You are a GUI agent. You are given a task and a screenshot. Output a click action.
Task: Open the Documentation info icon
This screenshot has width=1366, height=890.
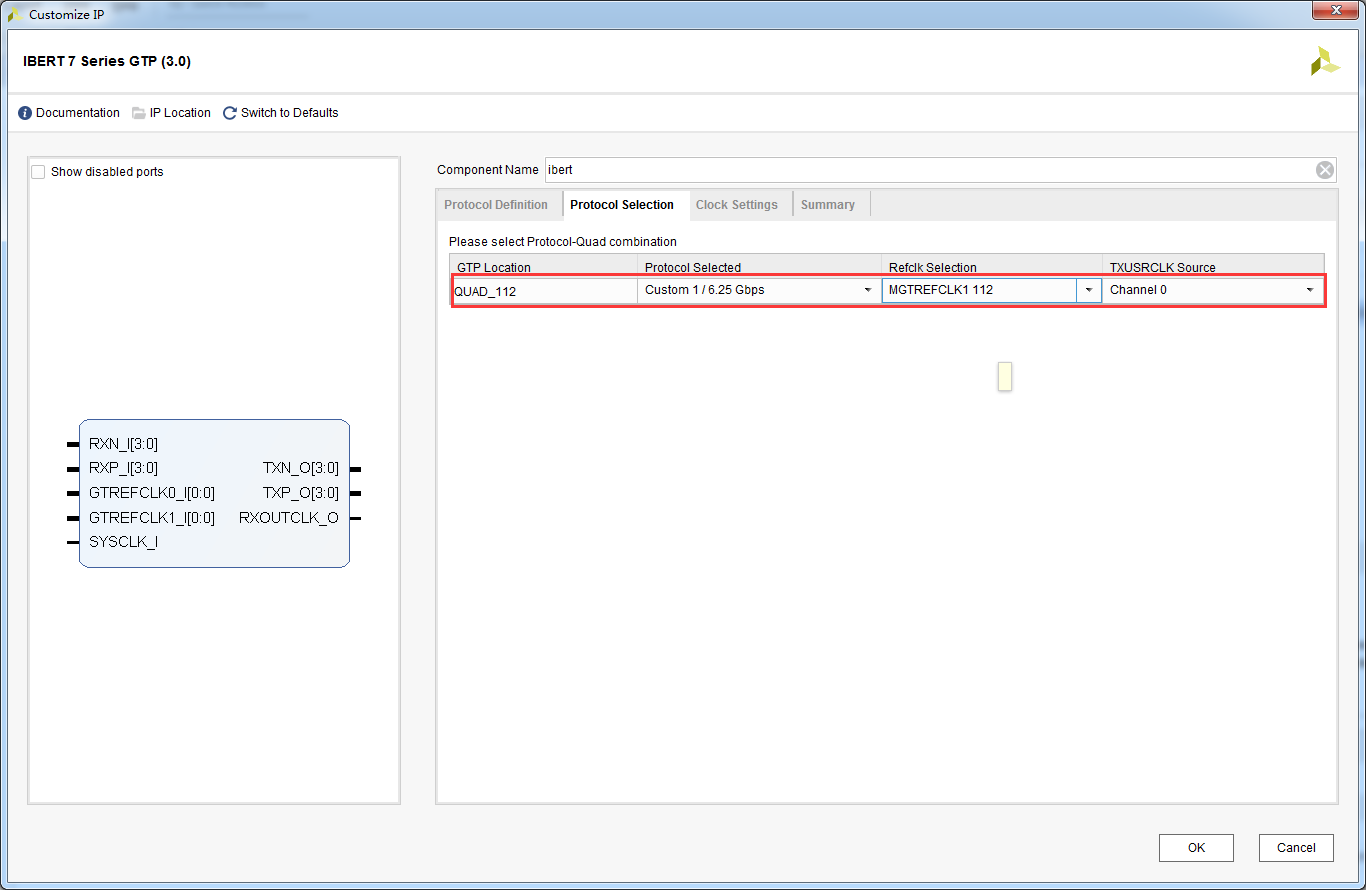click(25, 113)
